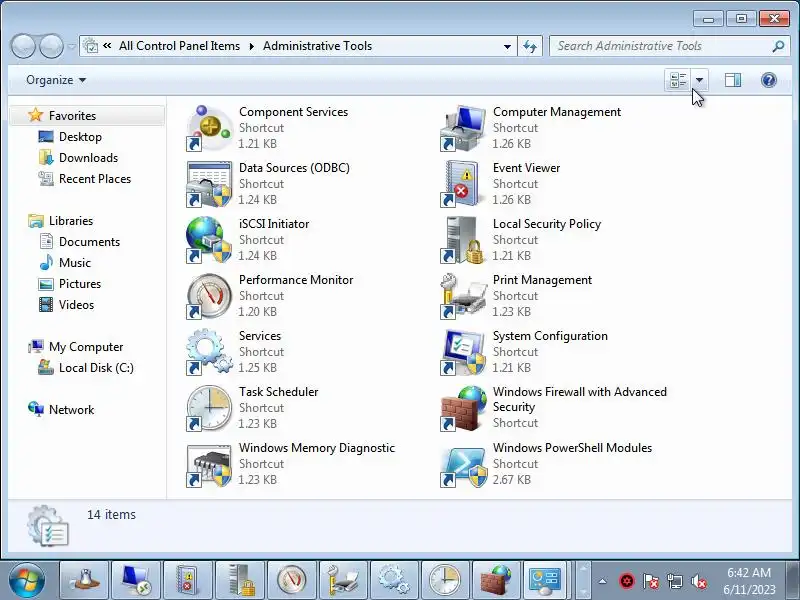
Task: Refresh the Administrative Tools folder
Action: [530, 46]
